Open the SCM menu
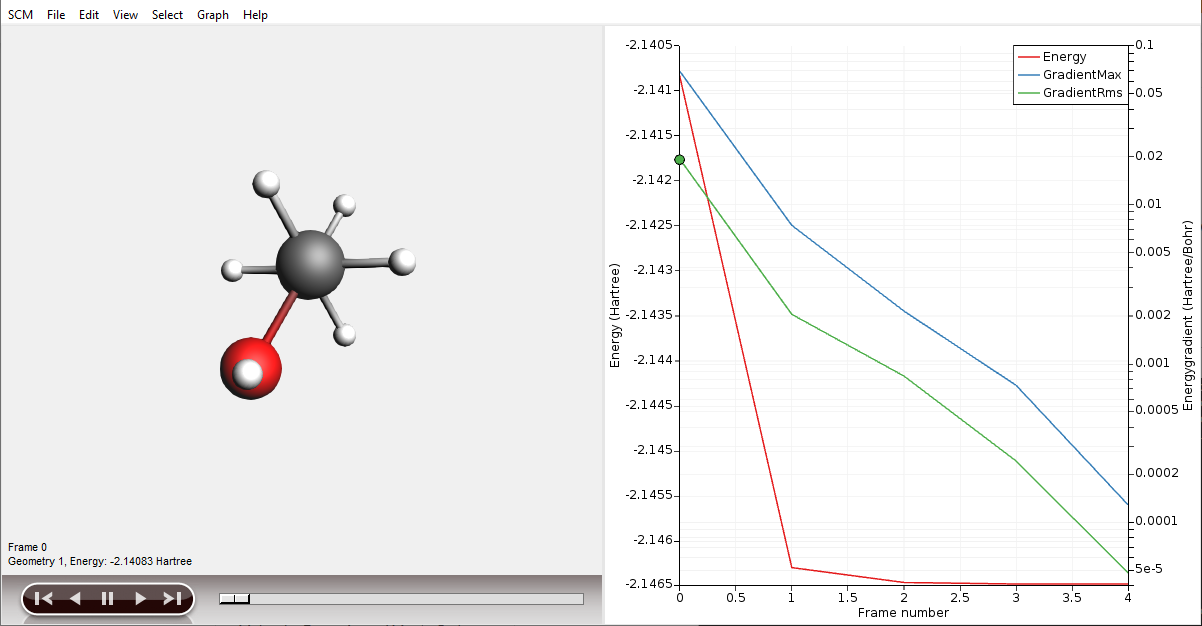Viewport: 1202px width, 626px height. point(20,14)
